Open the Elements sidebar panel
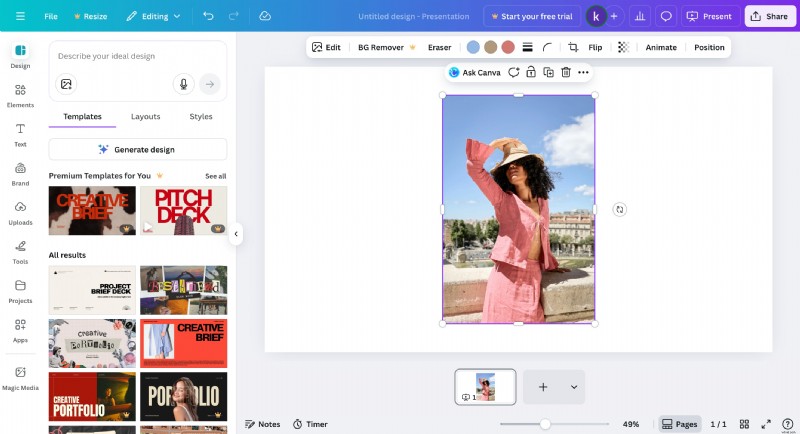The height and width of the screenshot is (434, 800). coord(20,95)
